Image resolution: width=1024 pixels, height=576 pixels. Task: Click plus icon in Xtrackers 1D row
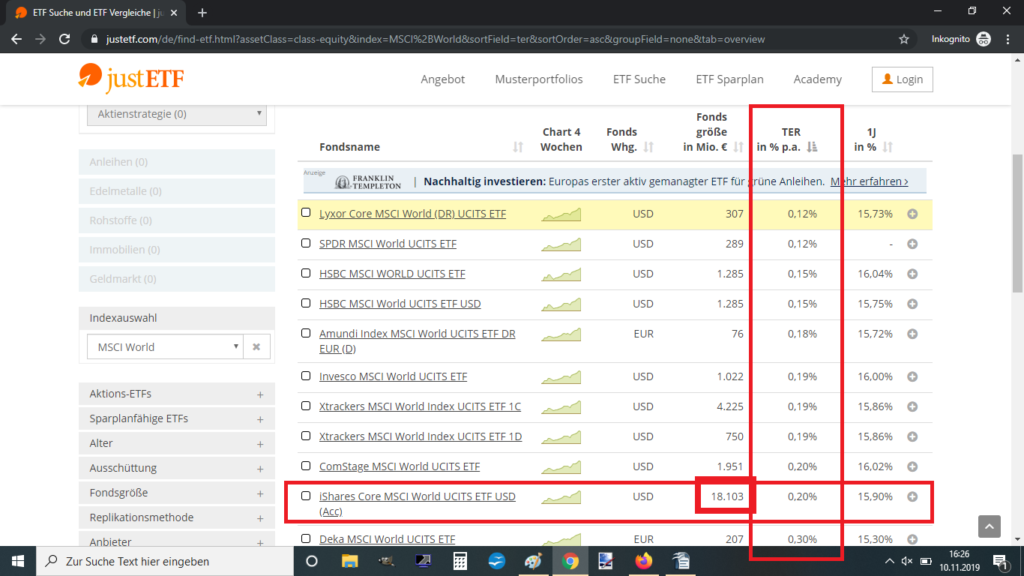pyautogui.click(x=912, y=437)
